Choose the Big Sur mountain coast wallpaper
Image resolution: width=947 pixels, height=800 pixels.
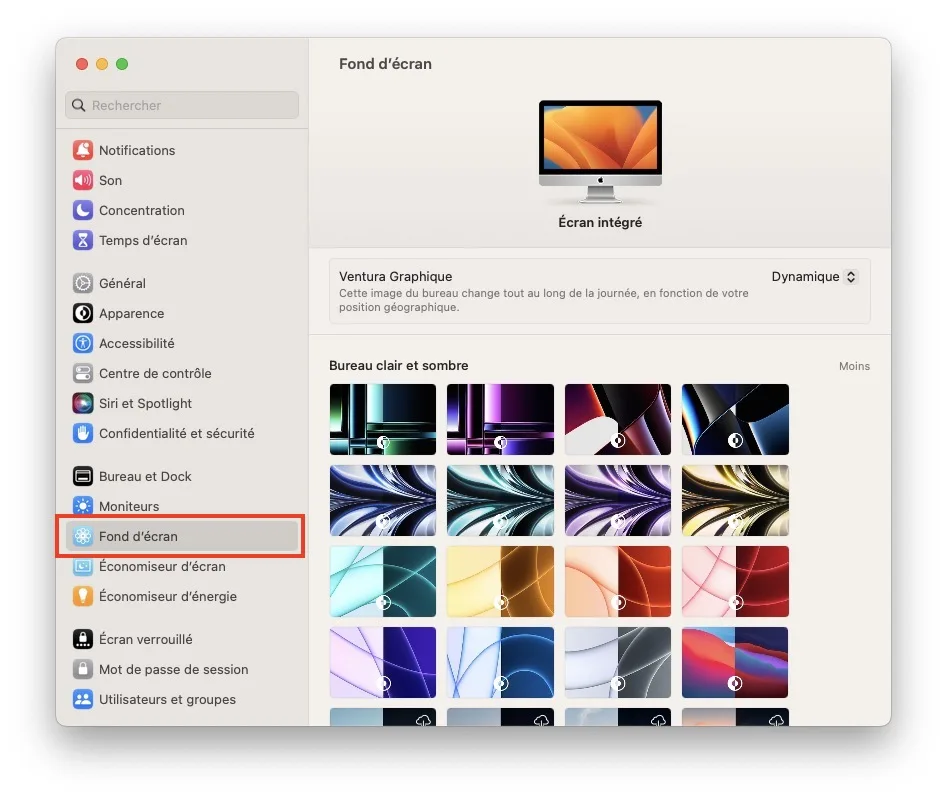coord(735,662)
